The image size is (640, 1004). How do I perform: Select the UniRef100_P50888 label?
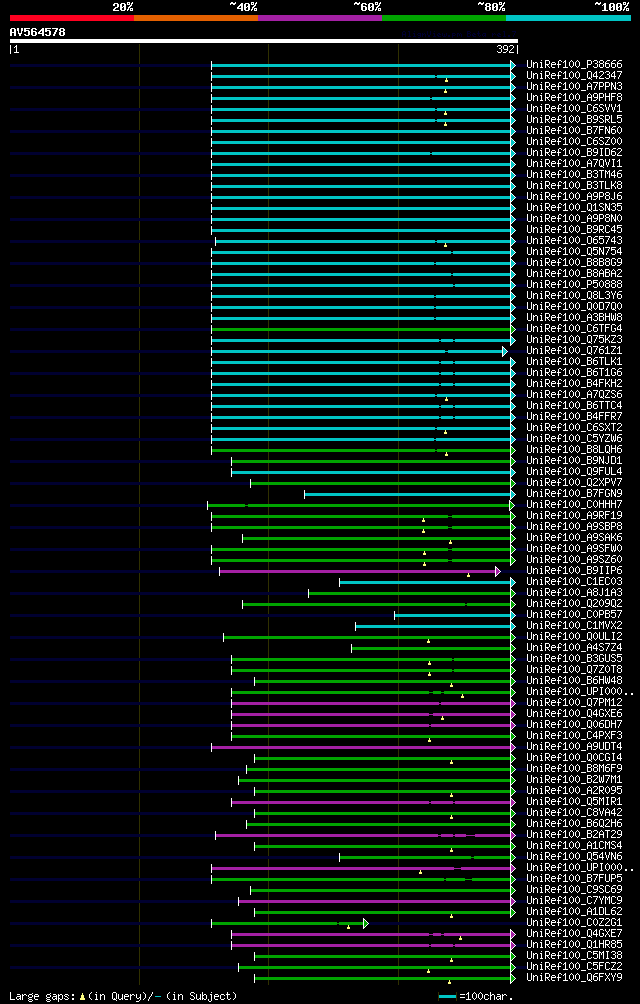574,284
